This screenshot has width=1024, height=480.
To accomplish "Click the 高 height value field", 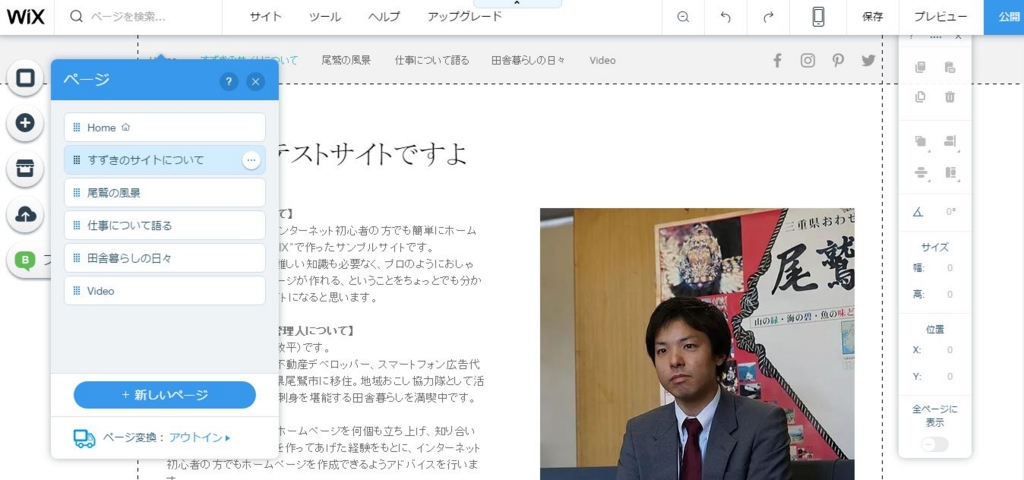I will coord(950,295).
